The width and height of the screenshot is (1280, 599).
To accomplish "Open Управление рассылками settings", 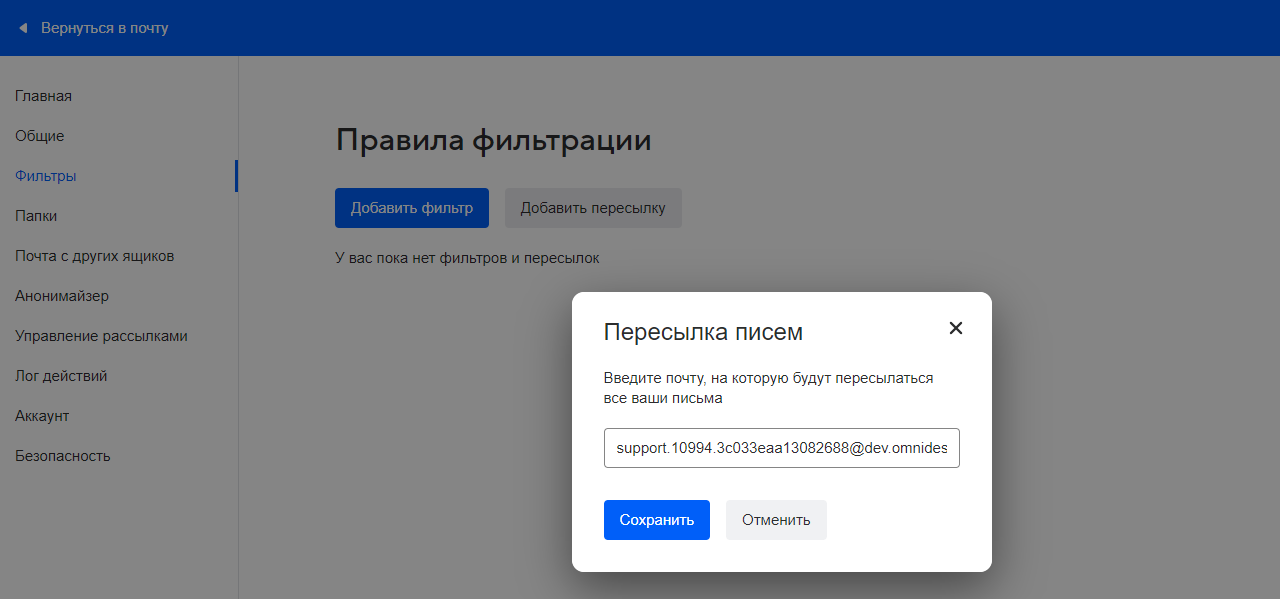I will (x=100, y=335).
